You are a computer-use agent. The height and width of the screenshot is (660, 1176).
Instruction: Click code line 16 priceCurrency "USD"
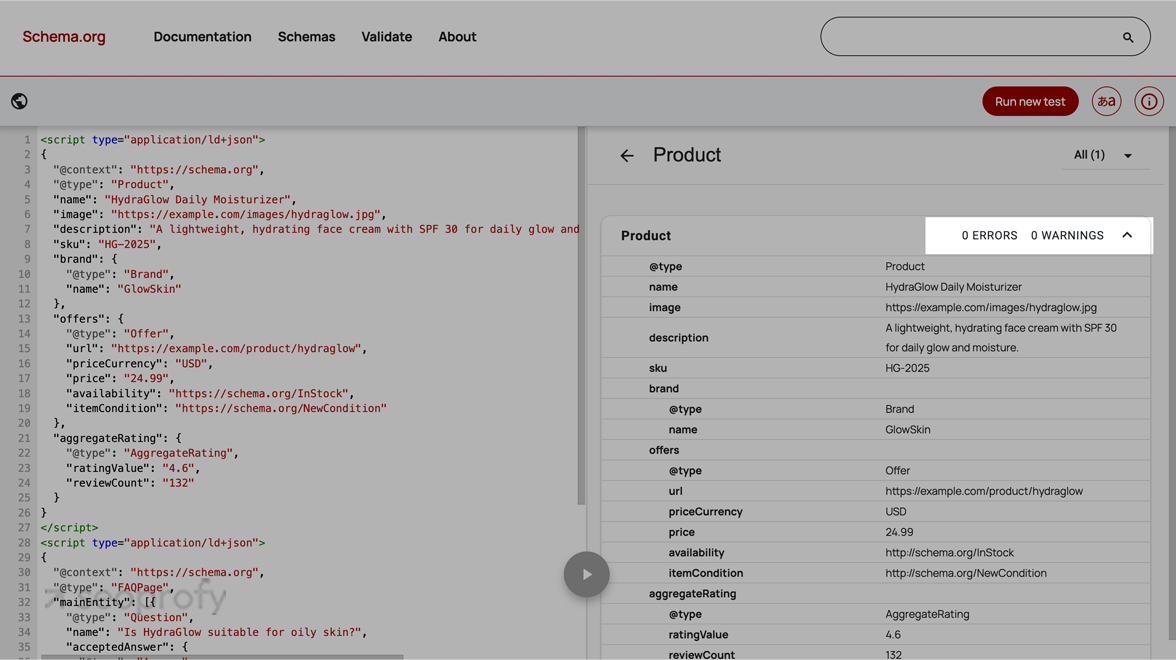point(140,364)
